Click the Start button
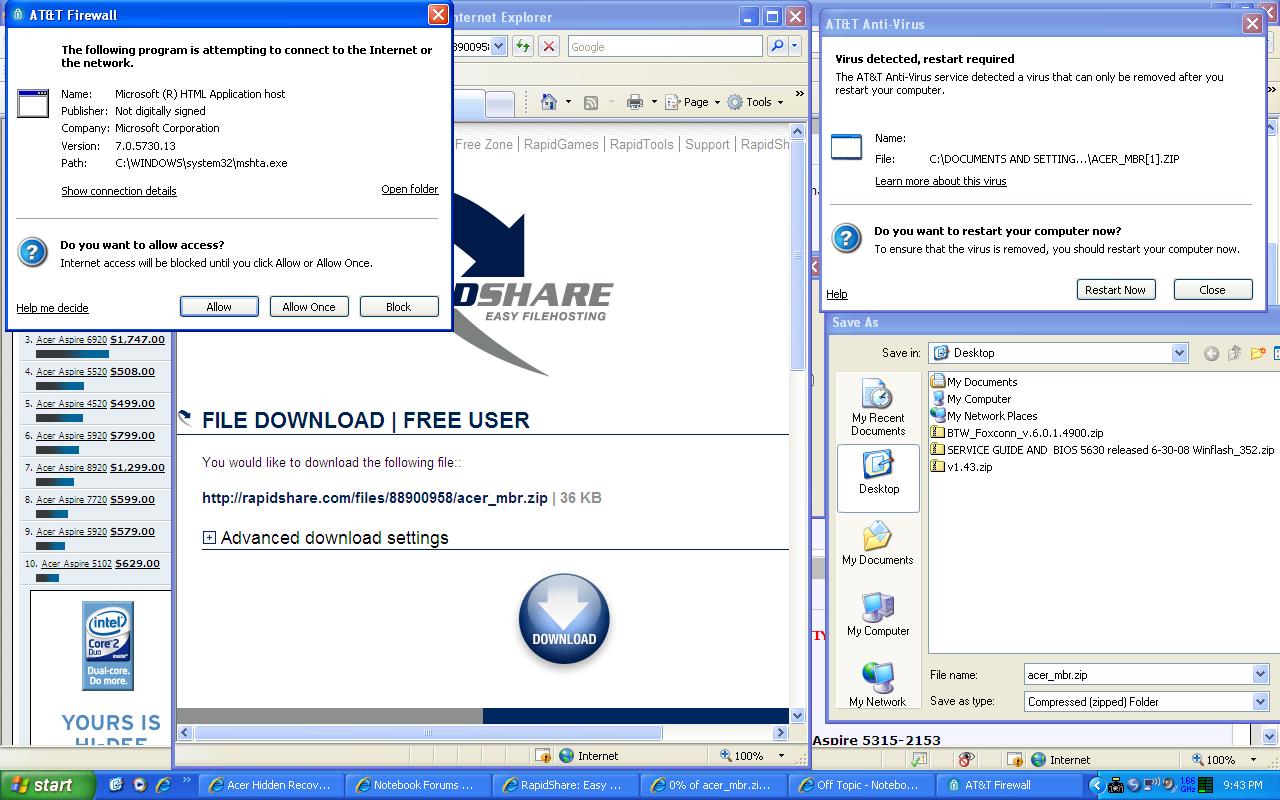 47,785
